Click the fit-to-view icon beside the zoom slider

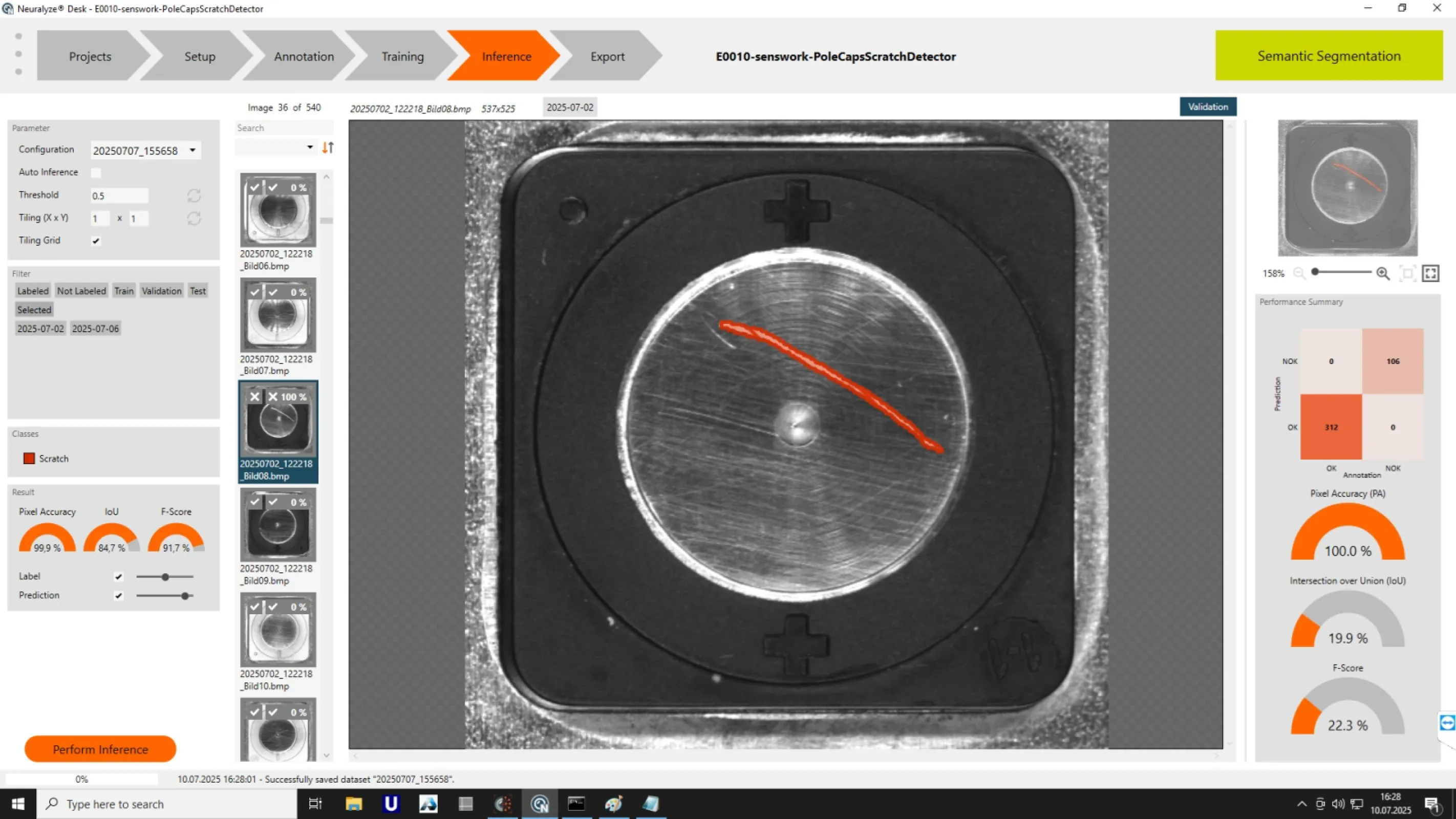(1407, 273)
